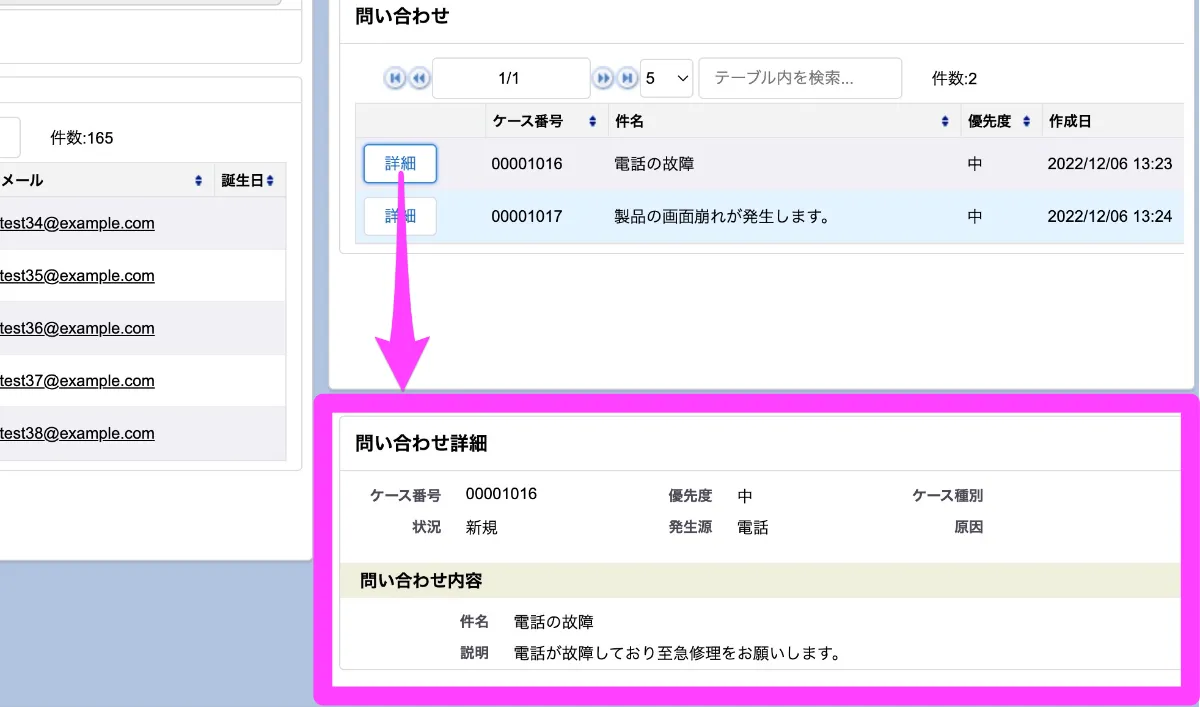Click the test35@example.com link
This screenshot has width=1200, height=707.
[78, 275]
